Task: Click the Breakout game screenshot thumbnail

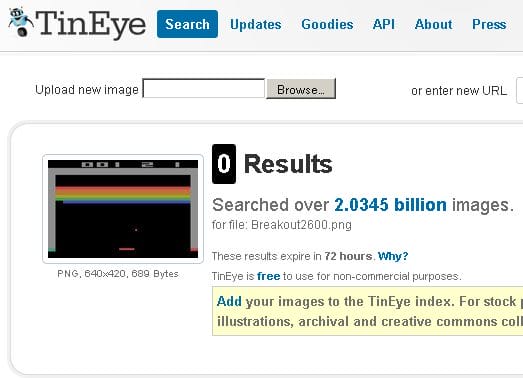Action: point(123,209)
